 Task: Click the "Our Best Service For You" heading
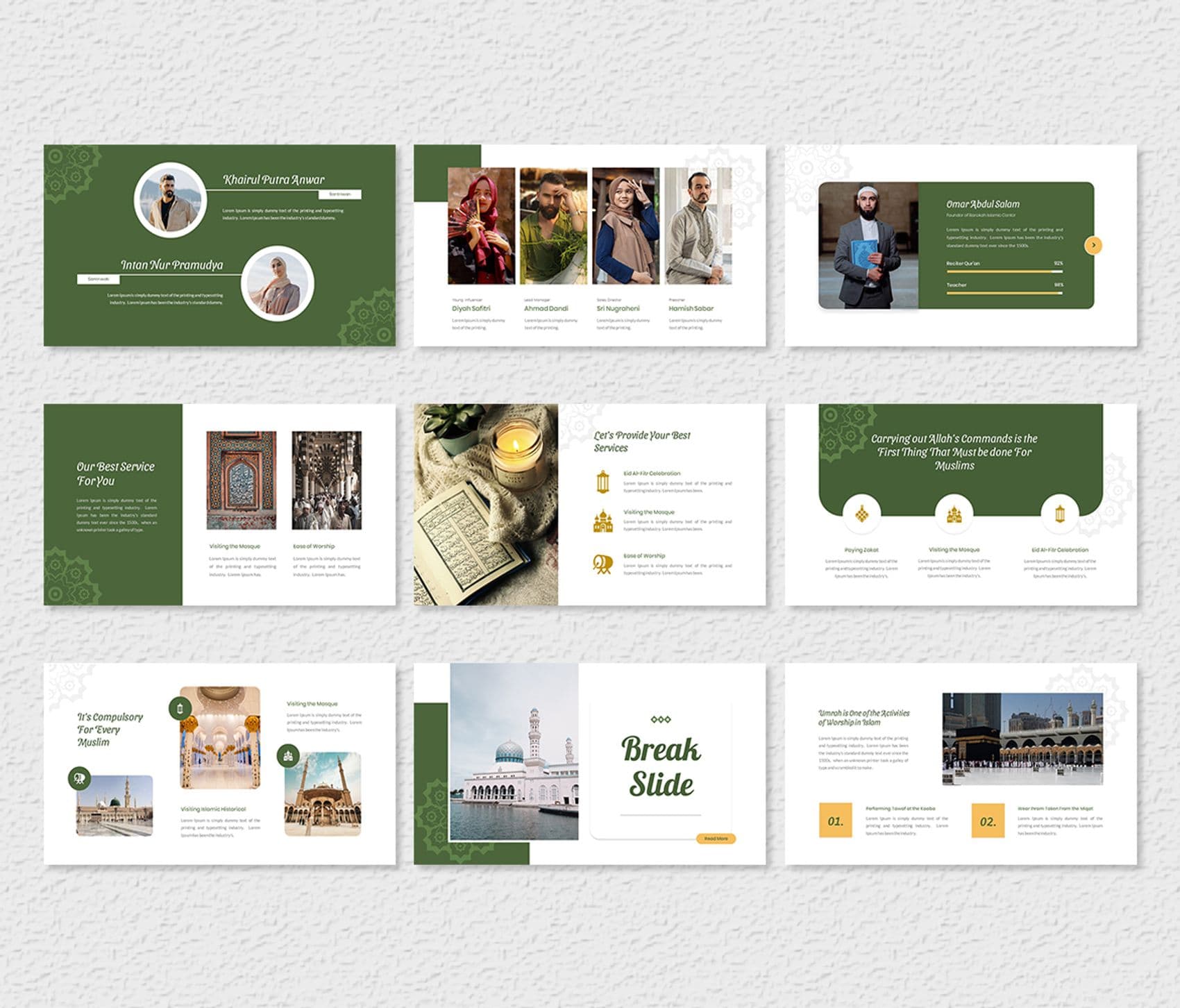point(115,473)
